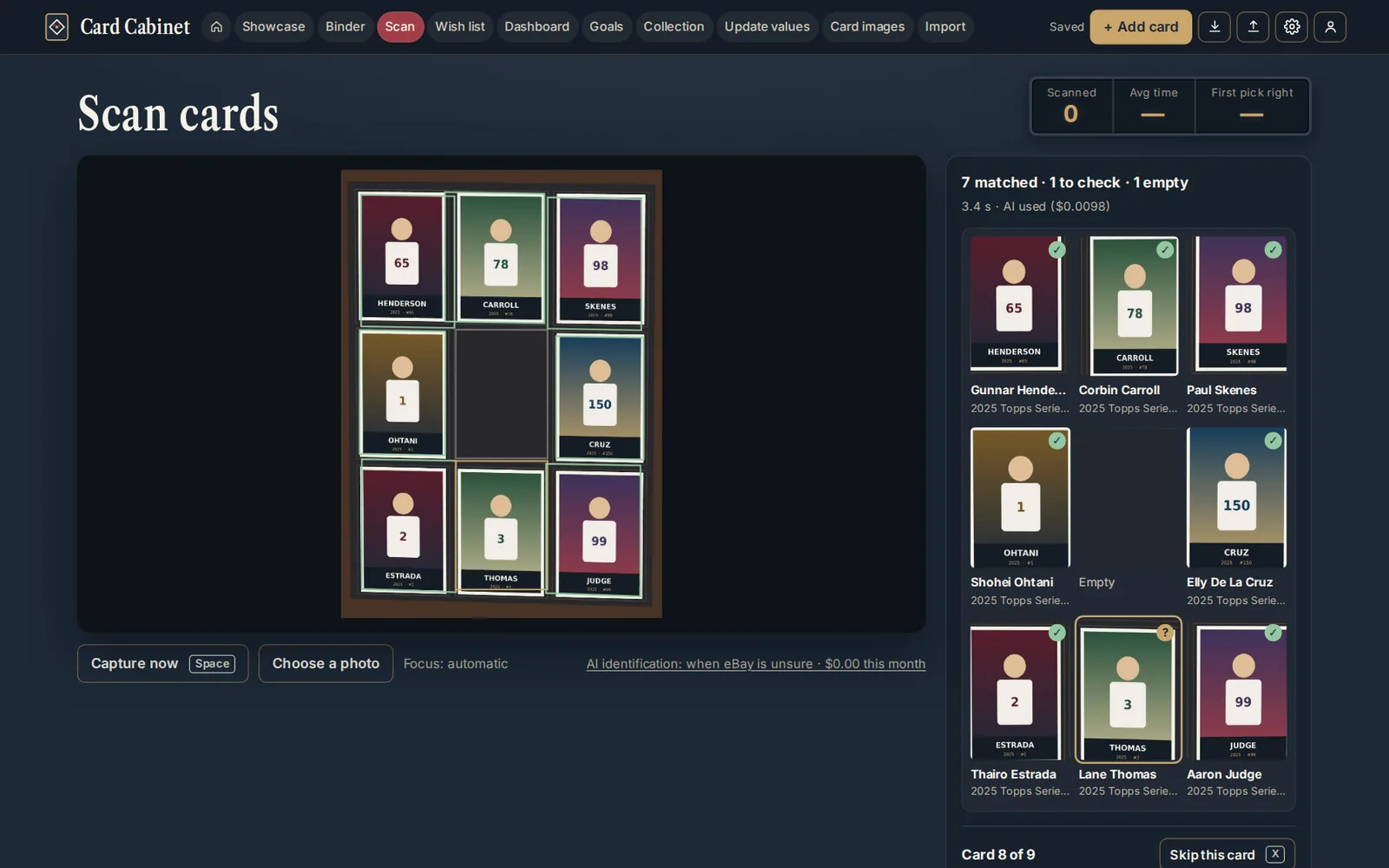Open the home icon in navigation
This screenshot has height=868, width=1389.
(216, 27)
